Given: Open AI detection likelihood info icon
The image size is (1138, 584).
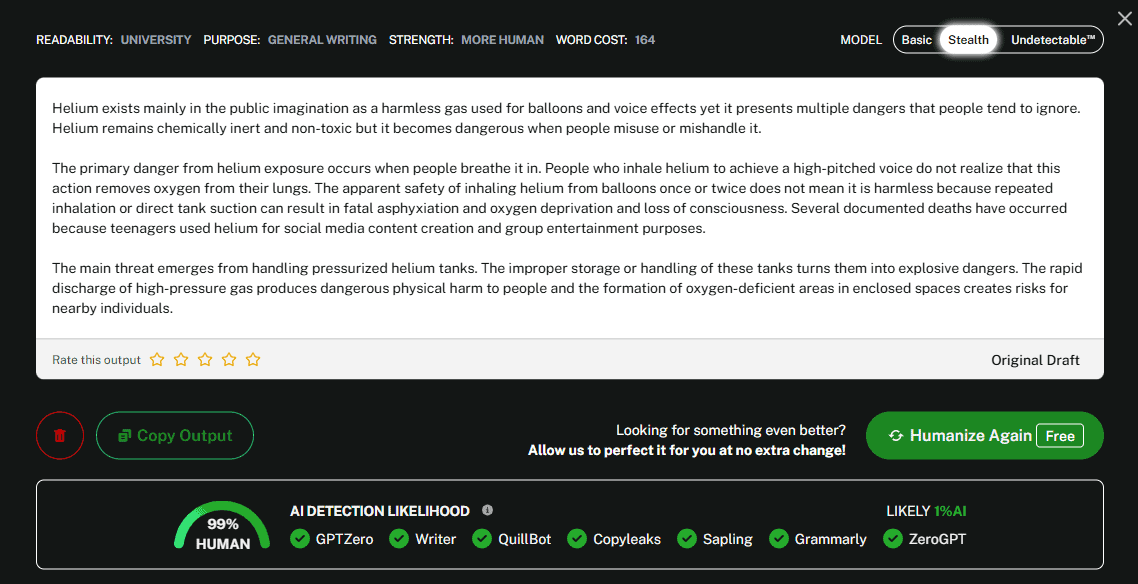Looking at the screenshot, I should [488, 510].
